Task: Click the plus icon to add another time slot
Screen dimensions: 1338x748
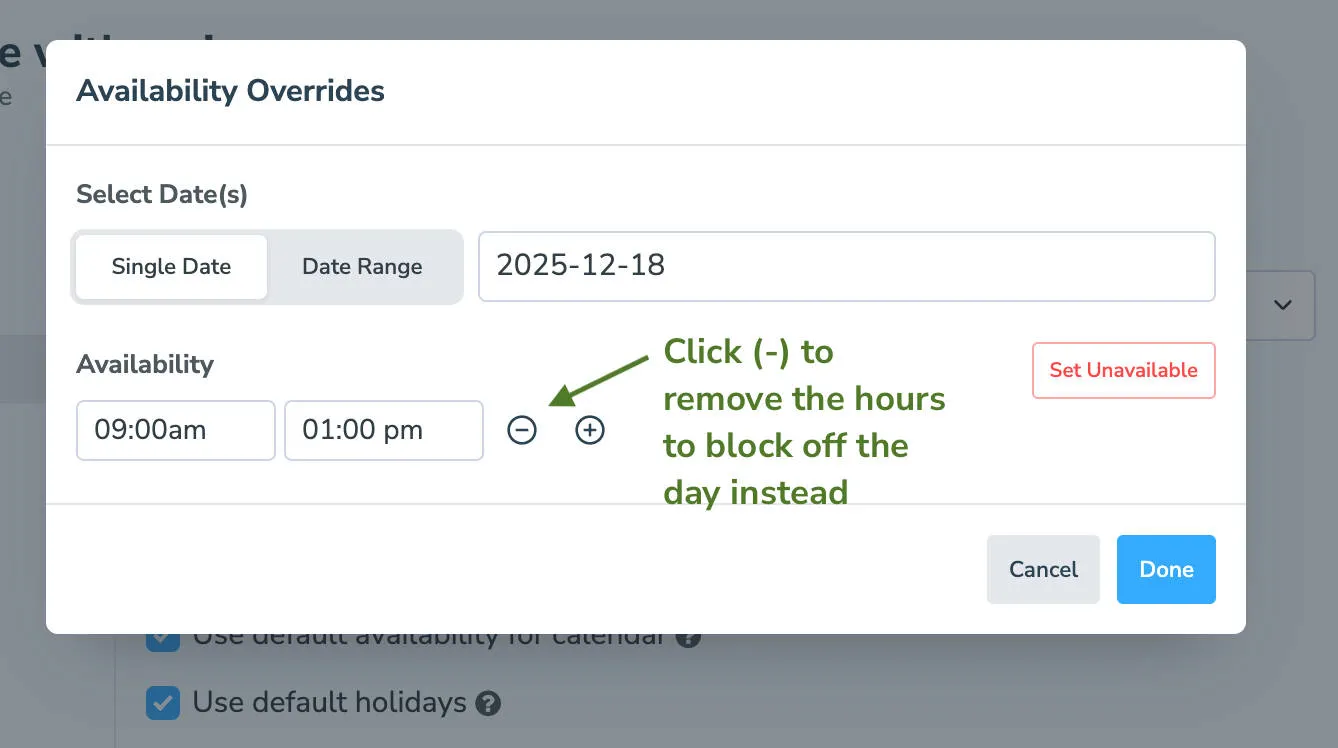Action: tap(590, 430)
